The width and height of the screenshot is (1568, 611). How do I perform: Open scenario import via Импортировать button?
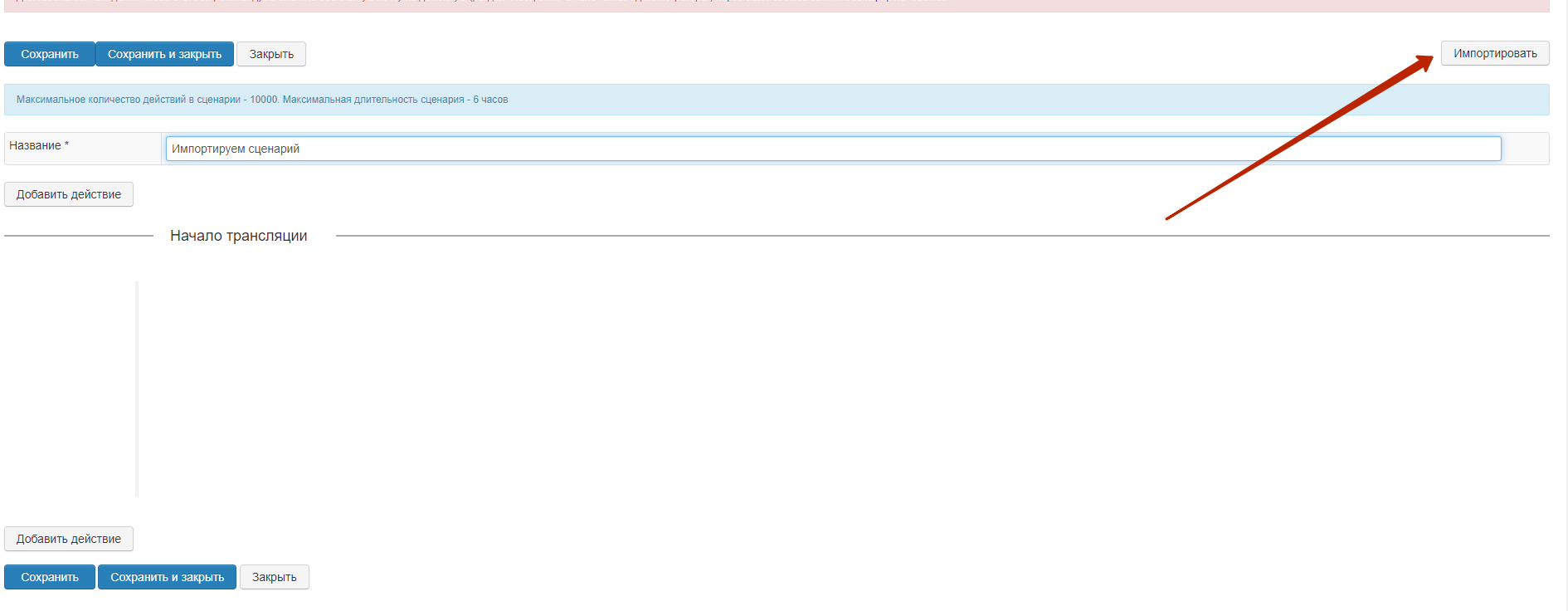[x=1494, y=53]
